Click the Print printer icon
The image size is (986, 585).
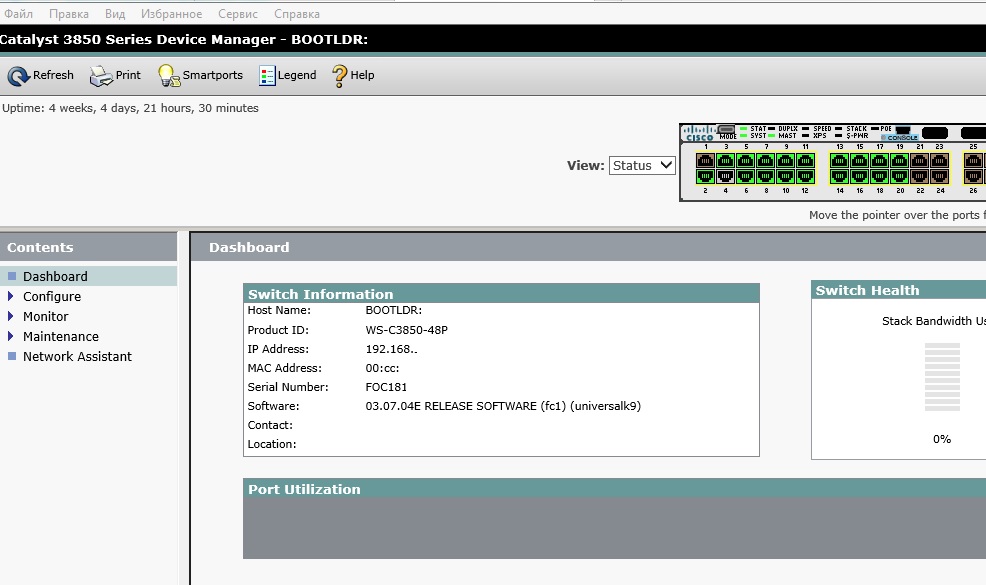tap(101, 75)
